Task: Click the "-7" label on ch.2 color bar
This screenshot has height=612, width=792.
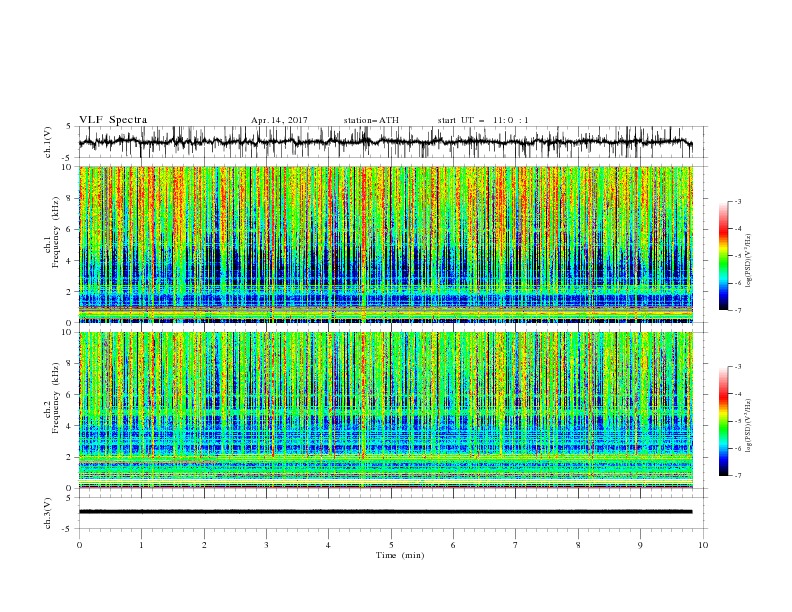Action: 738,475
